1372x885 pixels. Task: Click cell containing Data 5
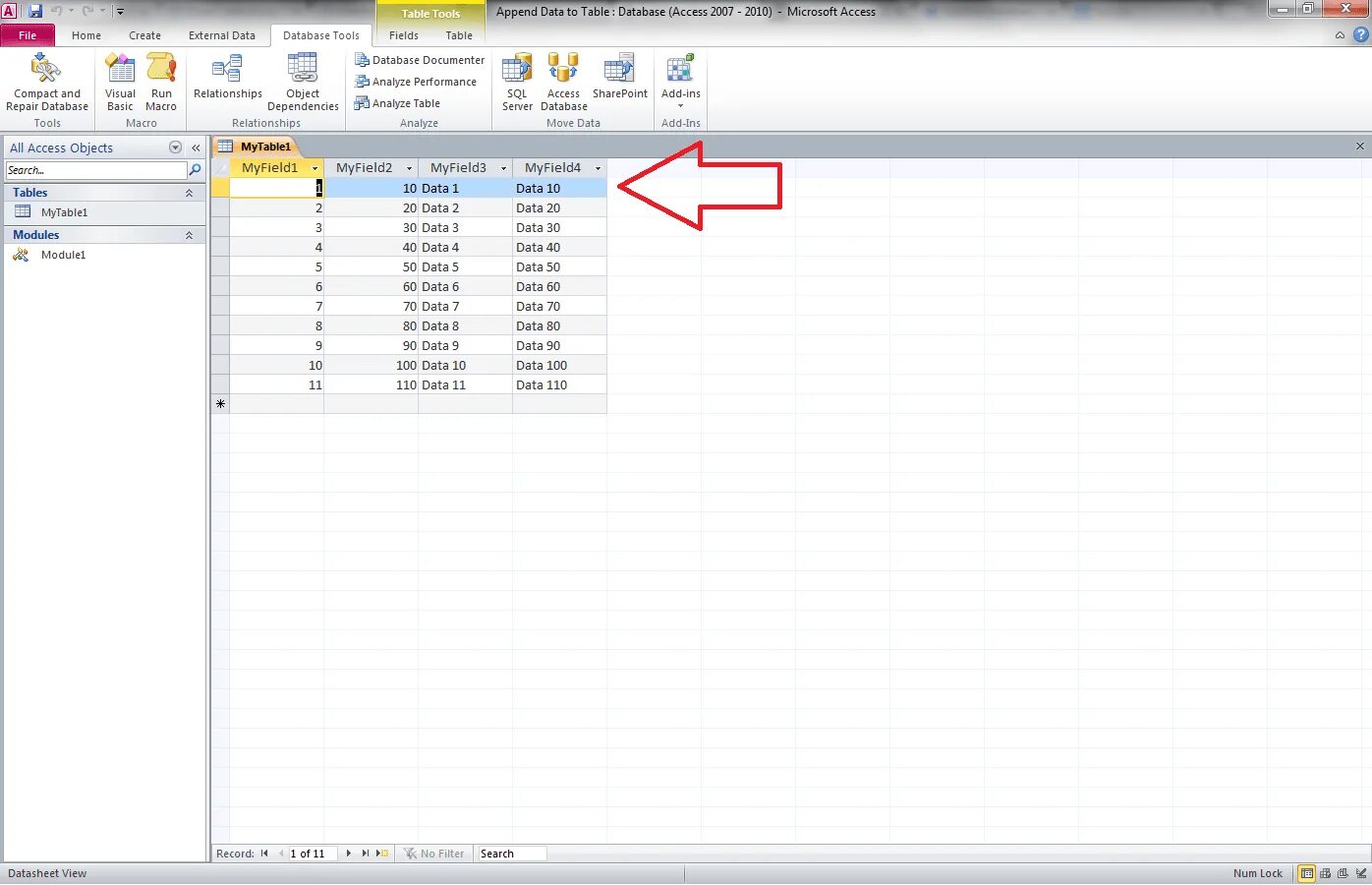tap(465, 266)
